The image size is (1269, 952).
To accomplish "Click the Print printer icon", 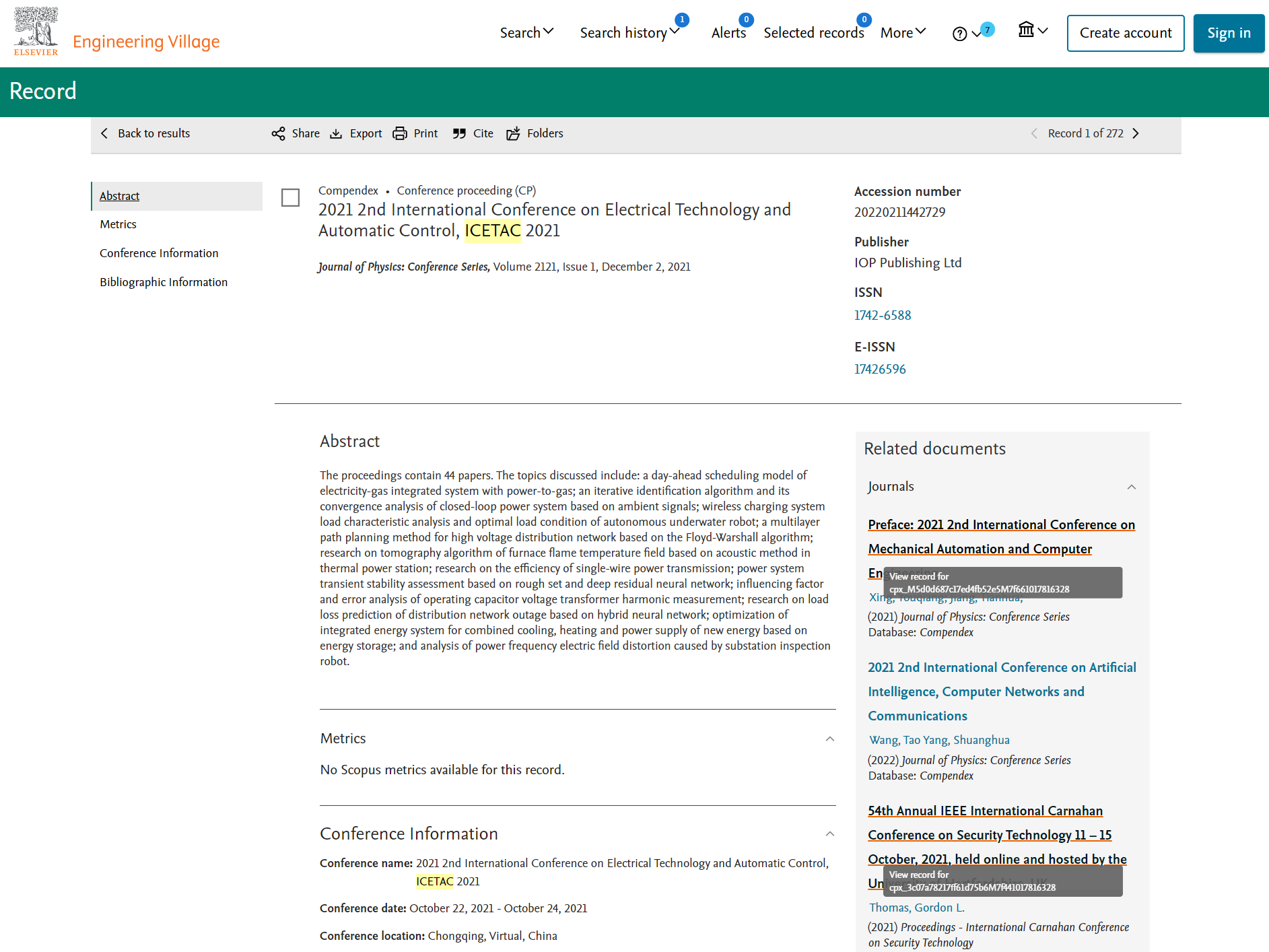I will 400,133.
